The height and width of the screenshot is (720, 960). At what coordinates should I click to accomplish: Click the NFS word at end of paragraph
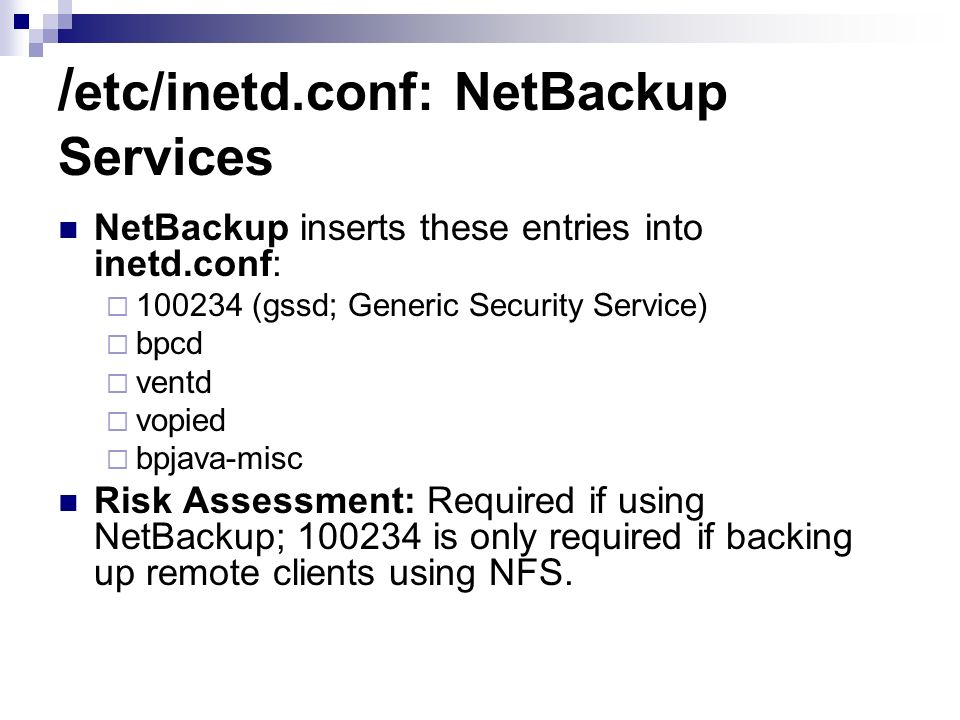526,574
